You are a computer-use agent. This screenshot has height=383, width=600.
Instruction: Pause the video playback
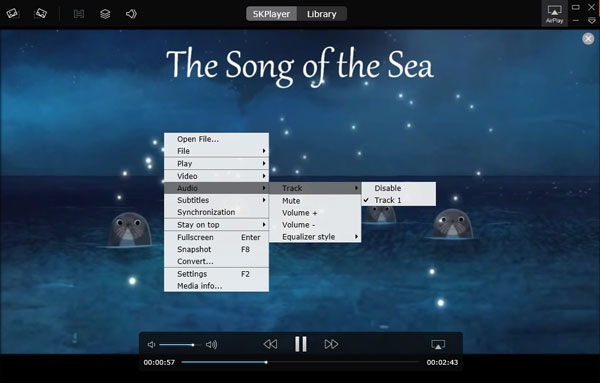click(x=301, y=344)
